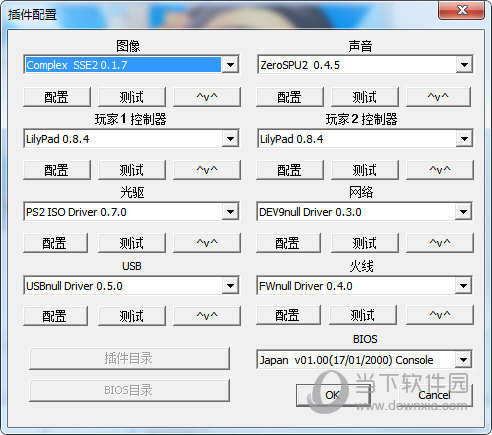Click 配置 under 光驱 plugin
The image size is (492, 435).
(55, 243)
